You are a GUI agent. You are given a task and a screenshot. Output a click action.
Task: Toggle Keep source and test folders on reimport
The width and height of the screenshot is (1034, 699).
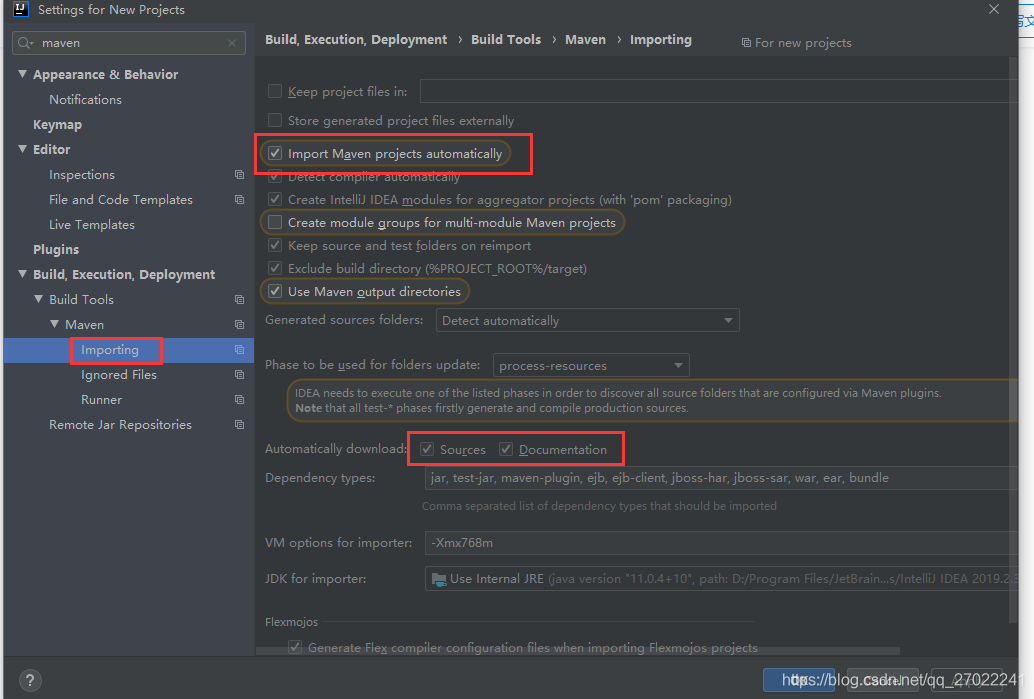click(x=275, y=246)
